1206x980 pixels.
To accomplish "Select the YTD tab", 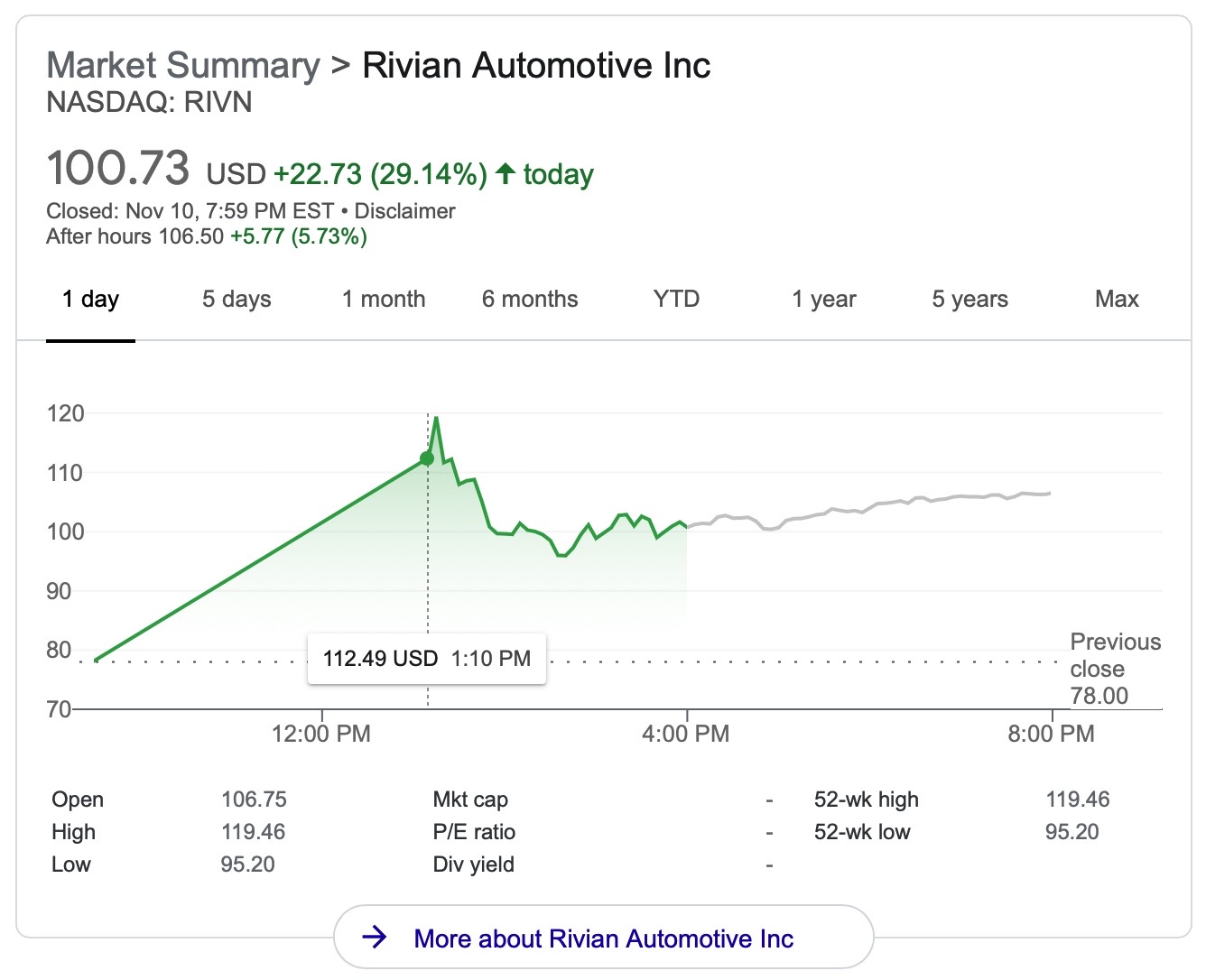I will pos(676,300).
